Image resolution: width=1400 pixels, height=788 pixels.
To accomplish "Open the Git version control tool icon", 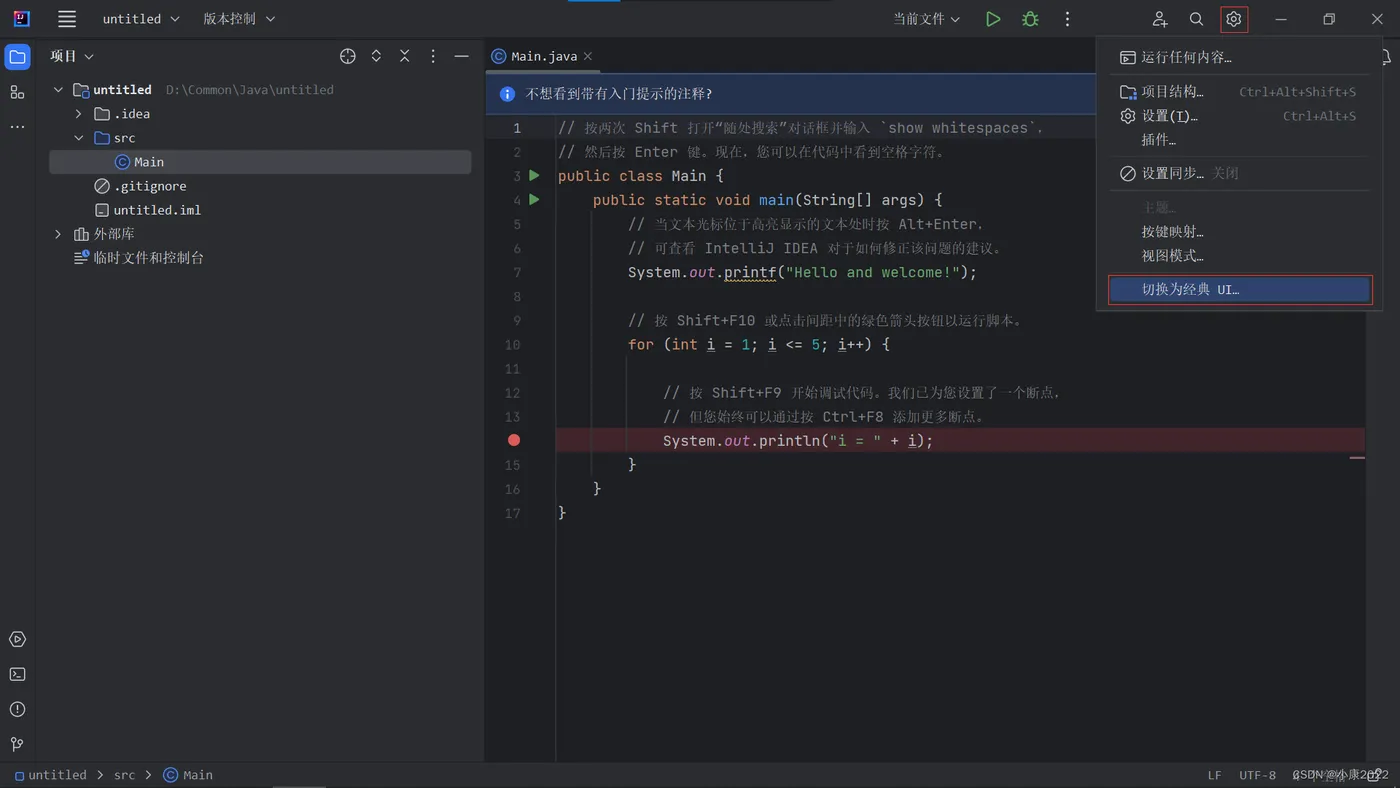I will (17, 745).
